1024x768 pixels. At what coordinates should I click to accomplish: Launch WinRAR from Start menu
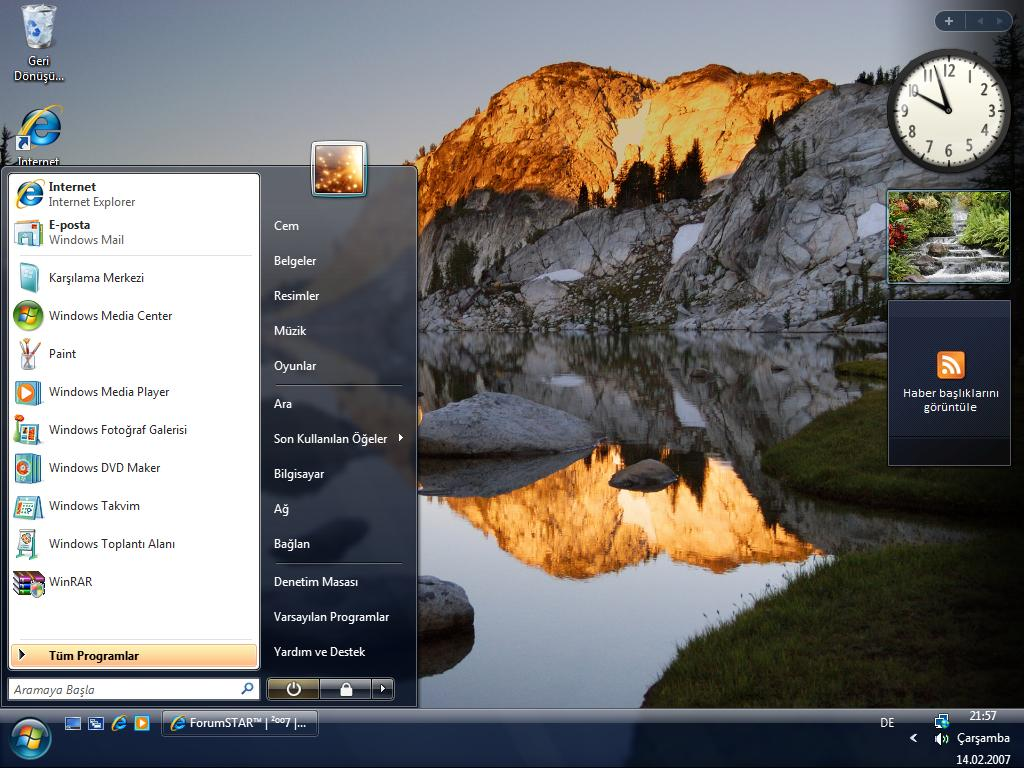[x=134, y=581]
